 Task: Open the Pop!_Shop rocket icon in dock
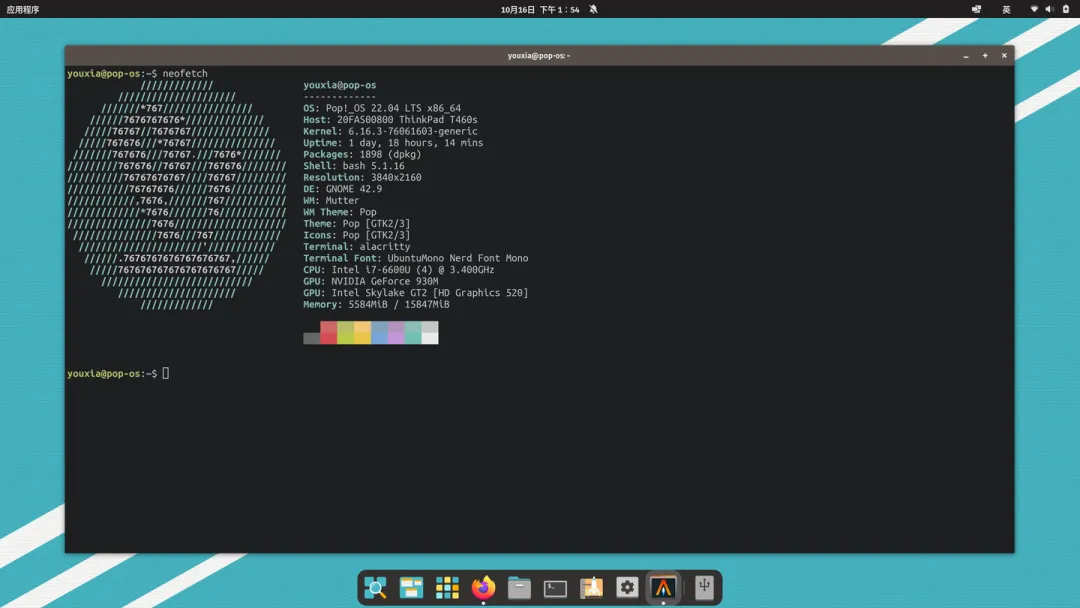[591, 588]
